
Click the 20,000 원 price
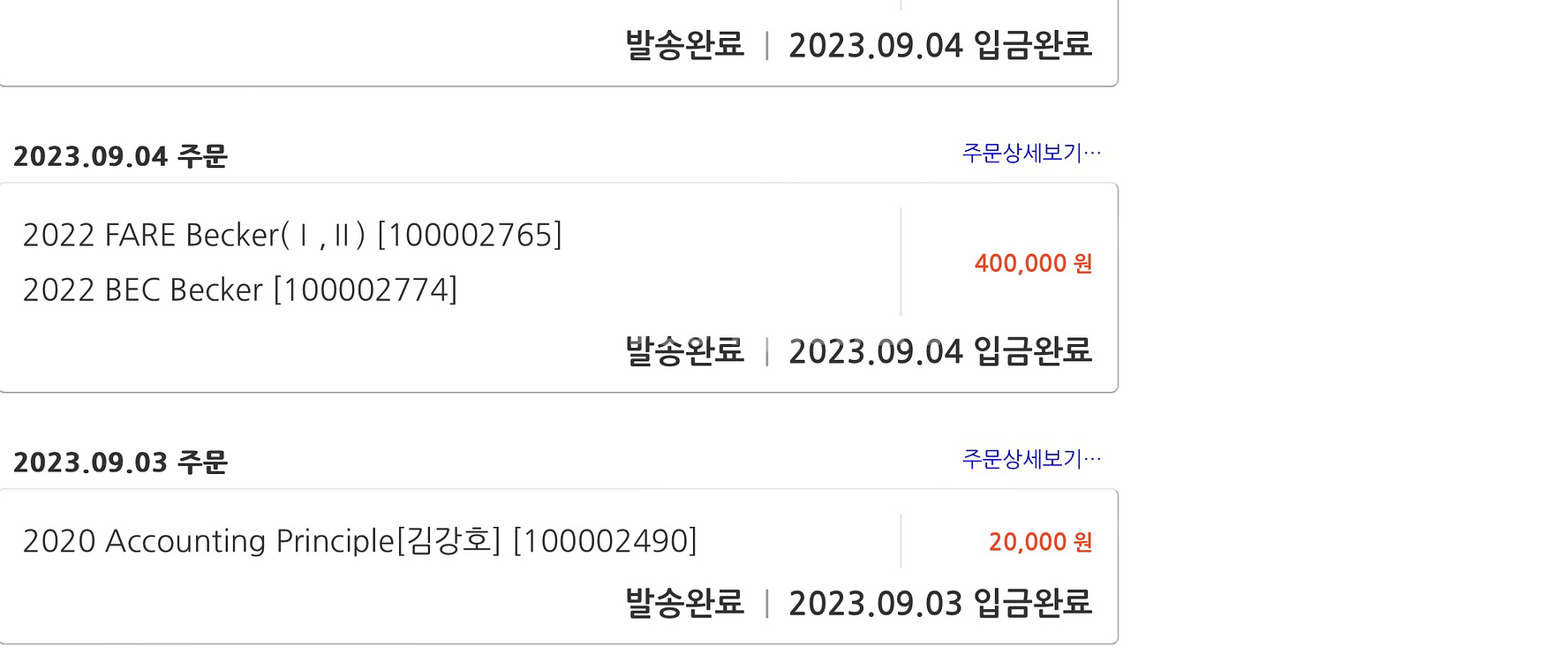[x=1040, y=542]
